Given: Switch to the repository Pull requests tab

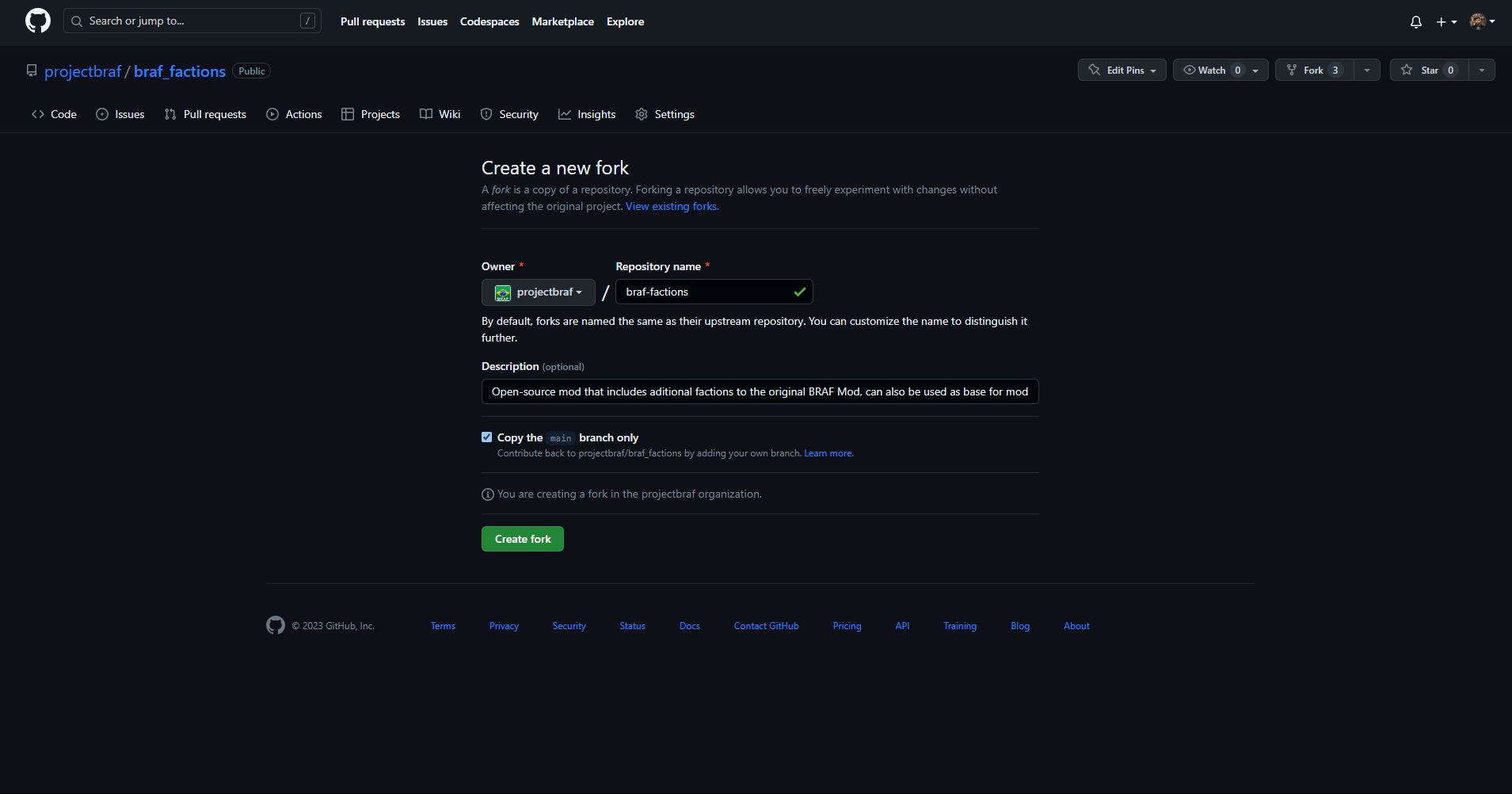Looking at the screenshot, I should click(x=205, y=114).
